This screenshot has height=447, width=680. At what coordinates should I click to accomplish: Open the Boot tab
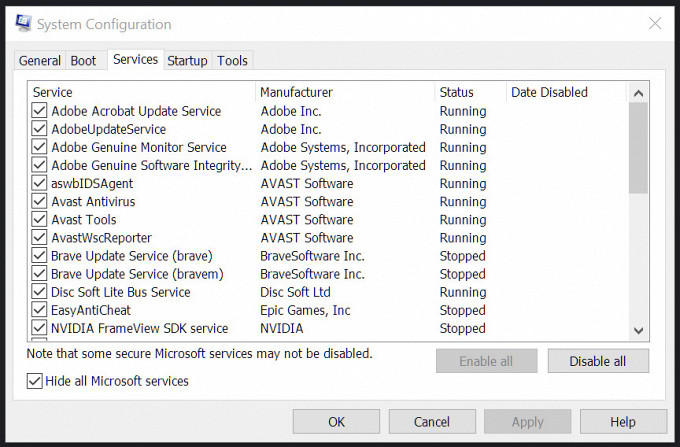pos(83,61)
